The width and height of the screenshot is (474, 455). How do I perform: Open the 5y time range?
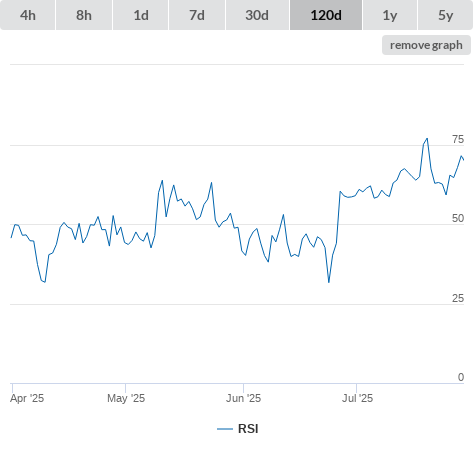click(x=445, y=15)
